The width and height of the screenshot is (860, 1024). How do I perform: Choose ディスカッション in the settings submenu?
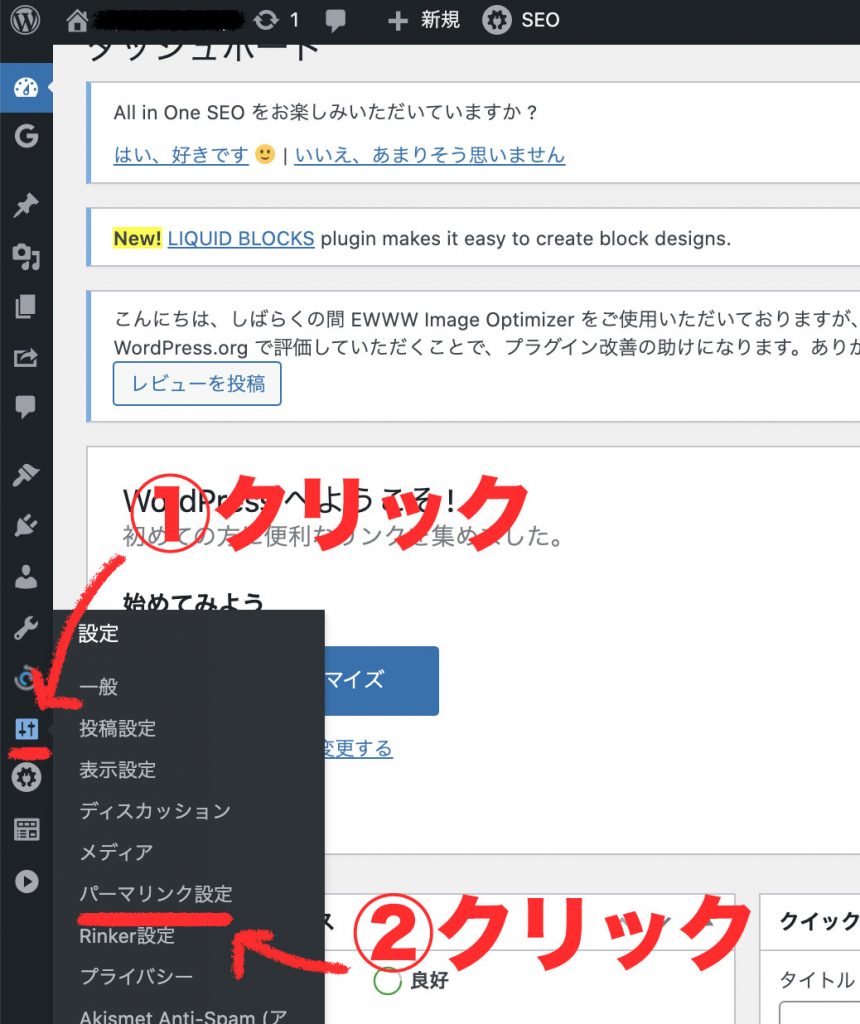click(x=155, y=811)
